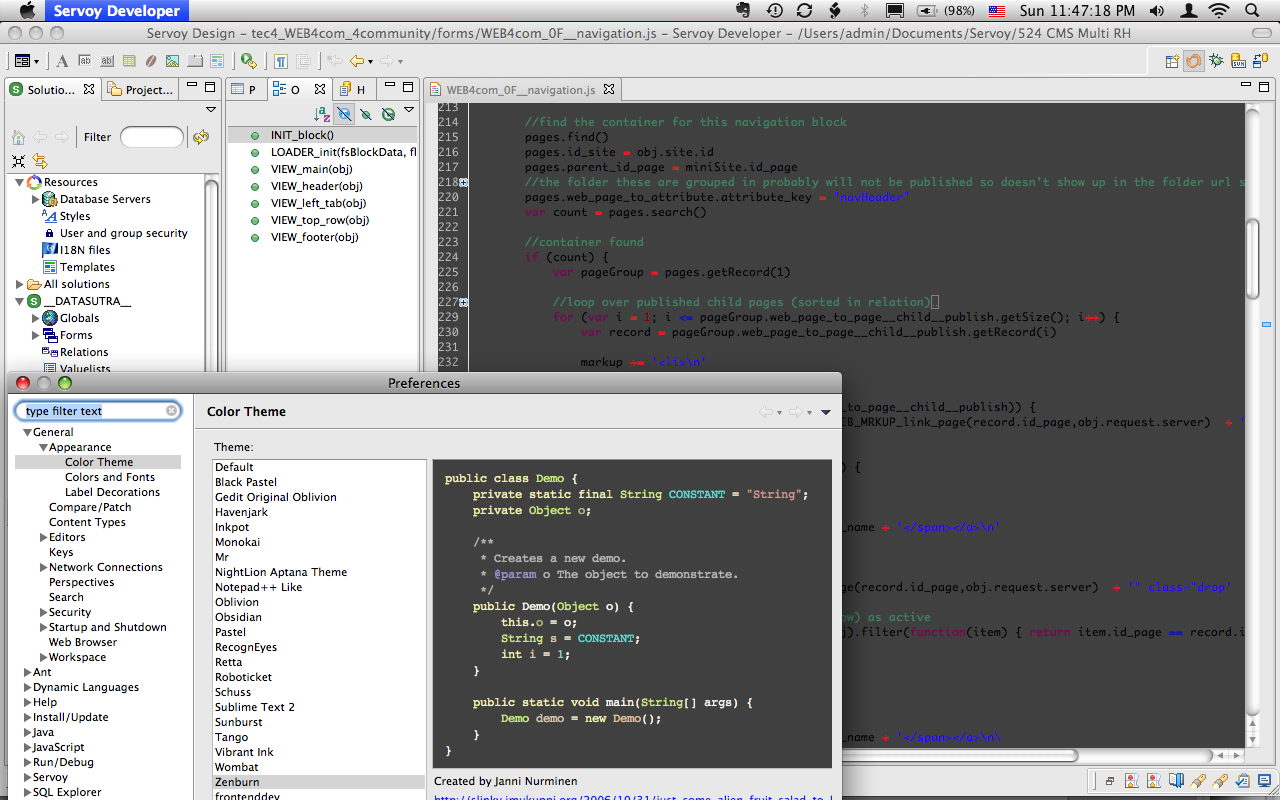Open the Solution Explorer view menu triangle

coord(211,110)
